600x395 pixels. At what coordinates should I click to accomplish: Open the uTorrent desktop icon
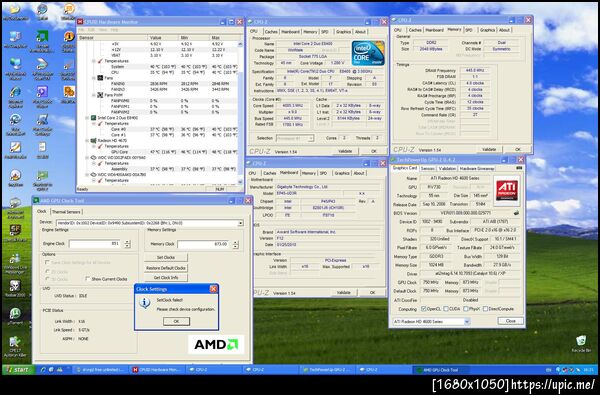(x=15, y=315)
